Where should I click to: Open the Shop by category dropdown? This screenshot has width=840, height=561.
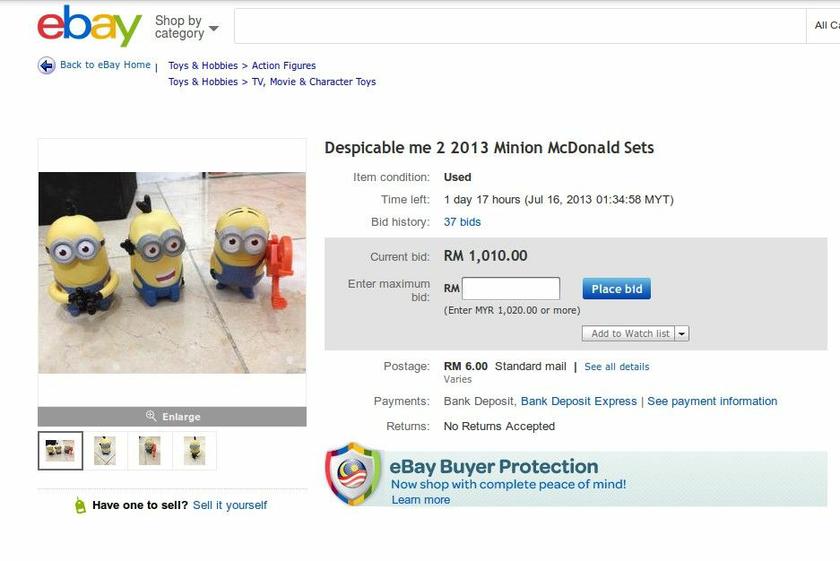tap(186, 27)
